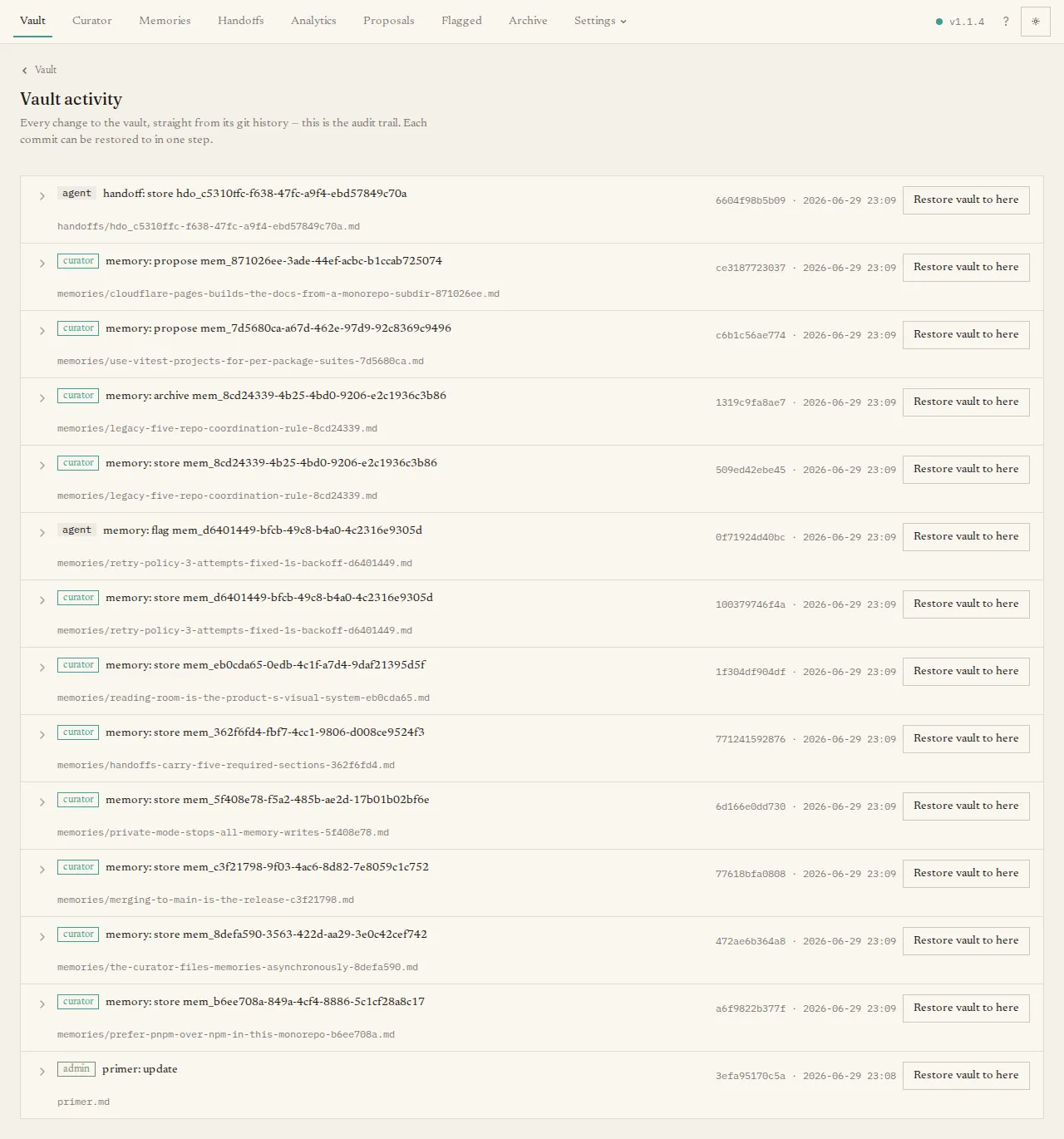Expand the flag mem_d6401449 commit row
The image size is (1064, 1139).
(x=42, y=533)
